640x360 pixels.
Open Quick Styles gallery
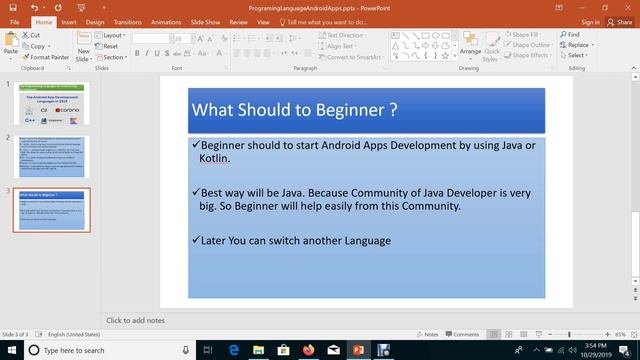(491, 47)
